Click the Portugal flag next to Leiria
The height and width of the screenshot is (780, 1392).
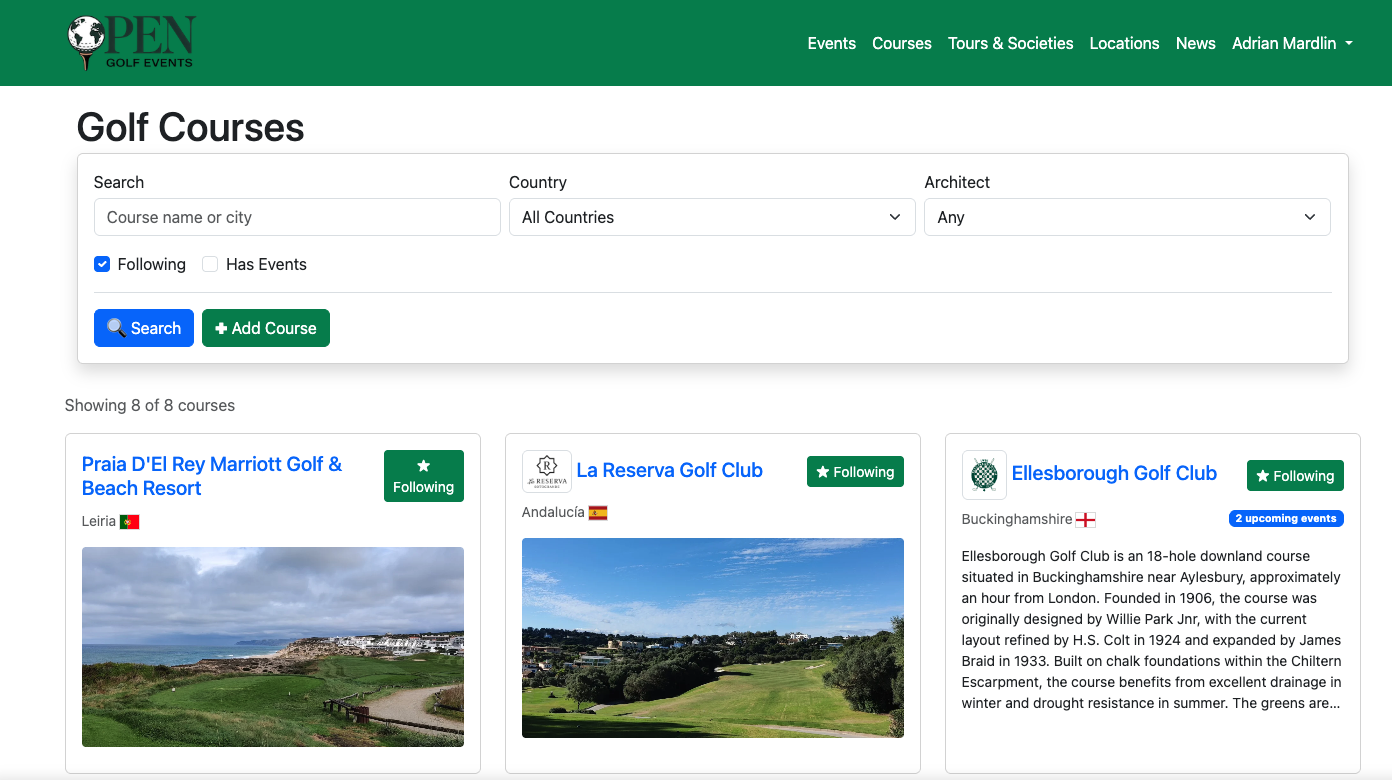pos(129,521)
